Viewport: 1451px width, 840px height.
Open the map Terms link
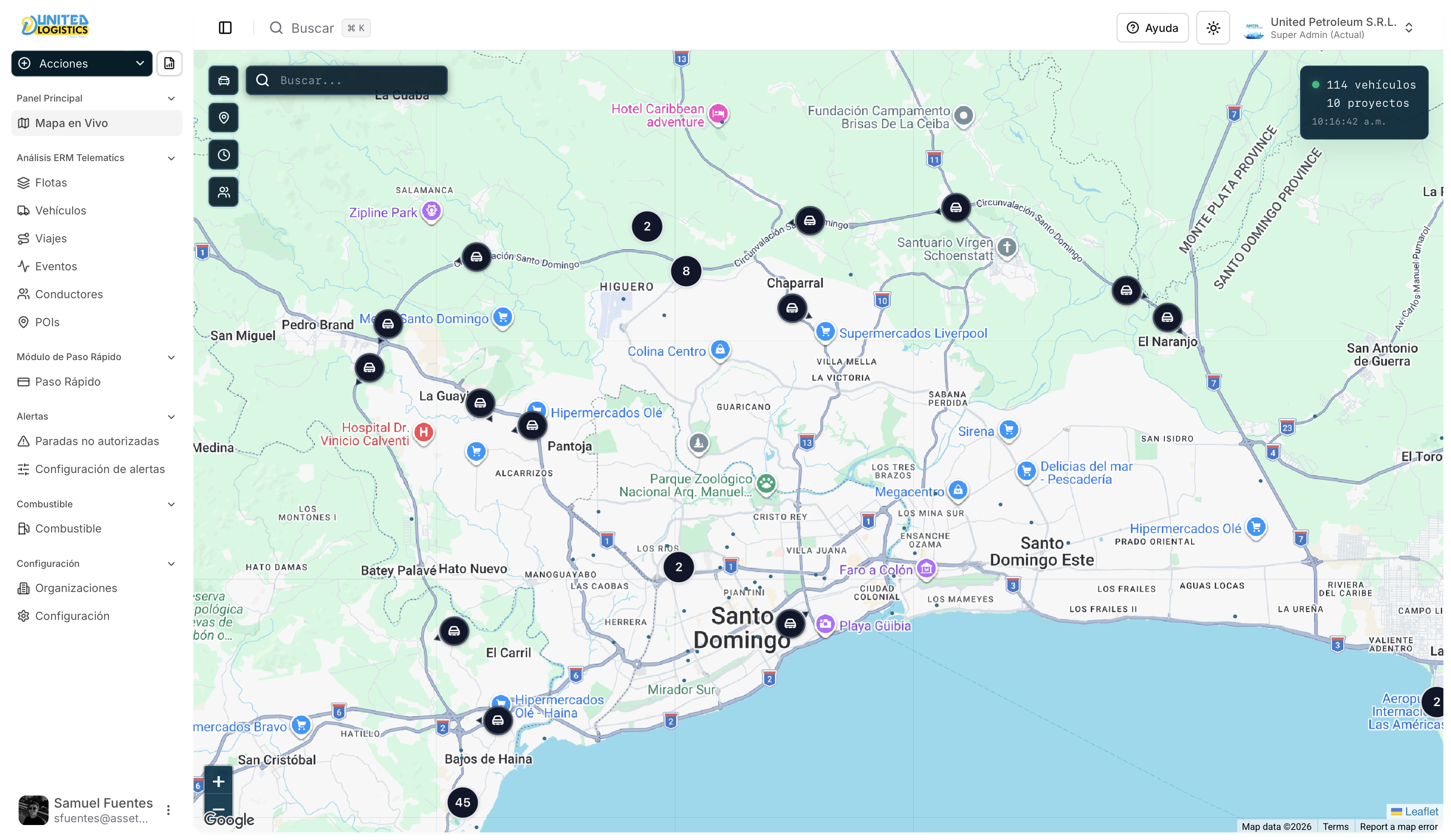coord(1335,827)
